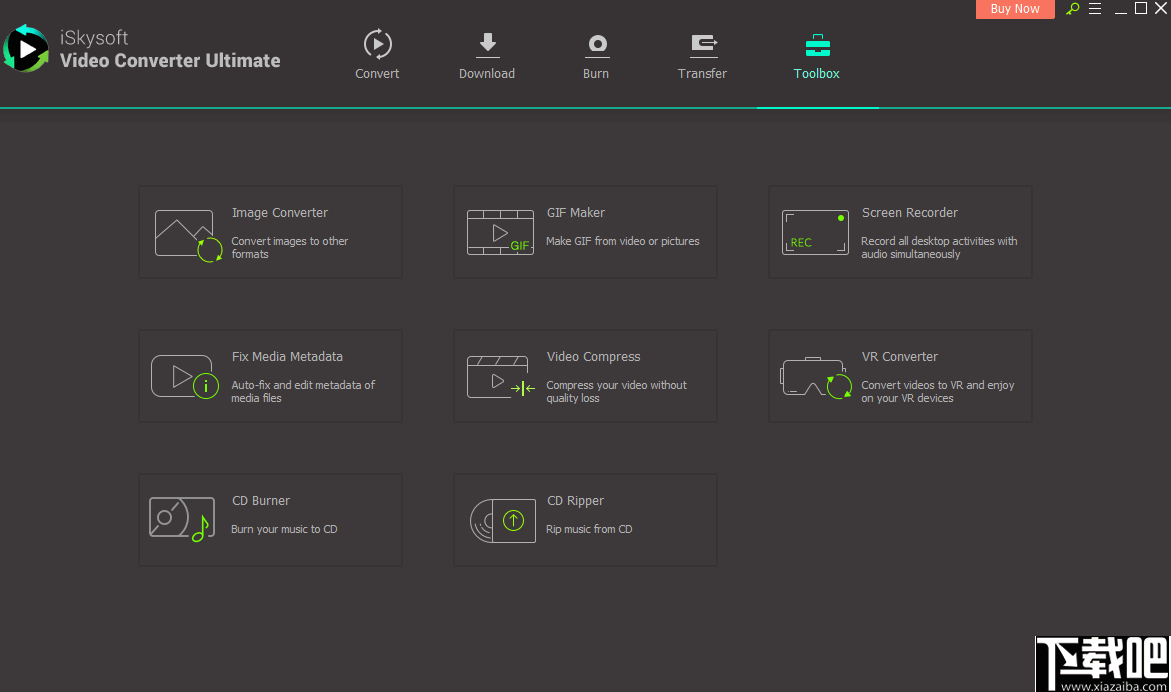The image size is (1171, 692).
Task: Click the Download arrow icon
Action: [x=488, y=45]
